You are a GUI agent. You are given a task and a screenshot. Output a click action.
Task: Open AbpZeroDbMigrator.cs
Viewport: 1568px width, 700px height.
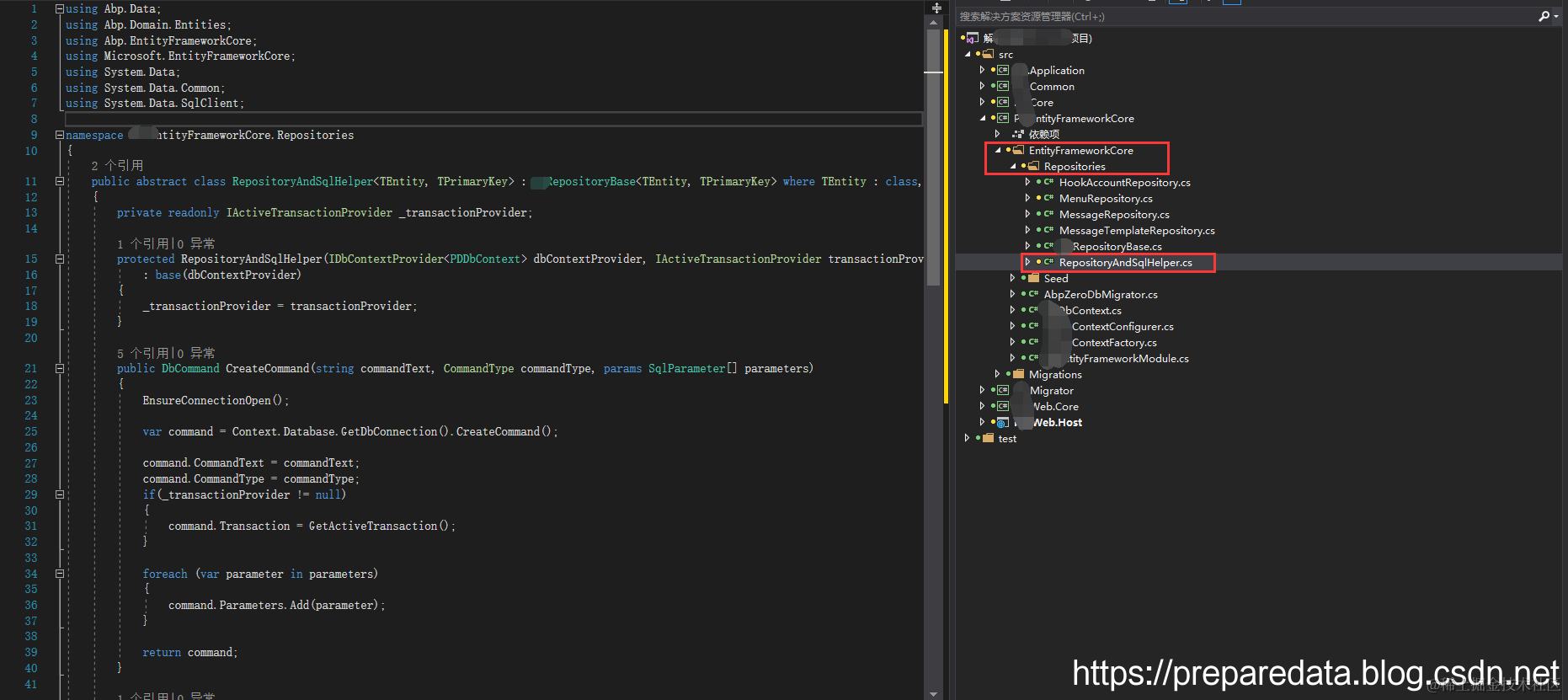[x=1101, y=294]
